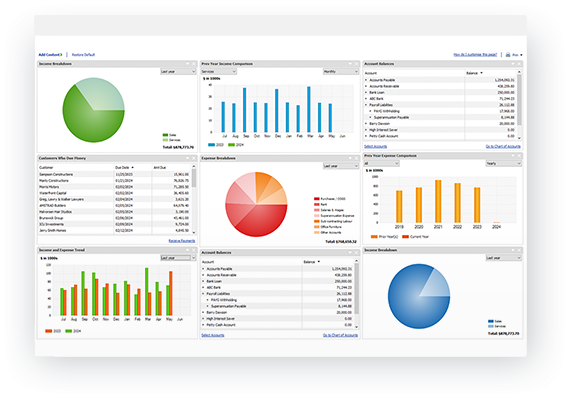Open the Expense Breakdown header arrow menu
The width and height of the screenshot is (570, 398).
click(350, 158)
